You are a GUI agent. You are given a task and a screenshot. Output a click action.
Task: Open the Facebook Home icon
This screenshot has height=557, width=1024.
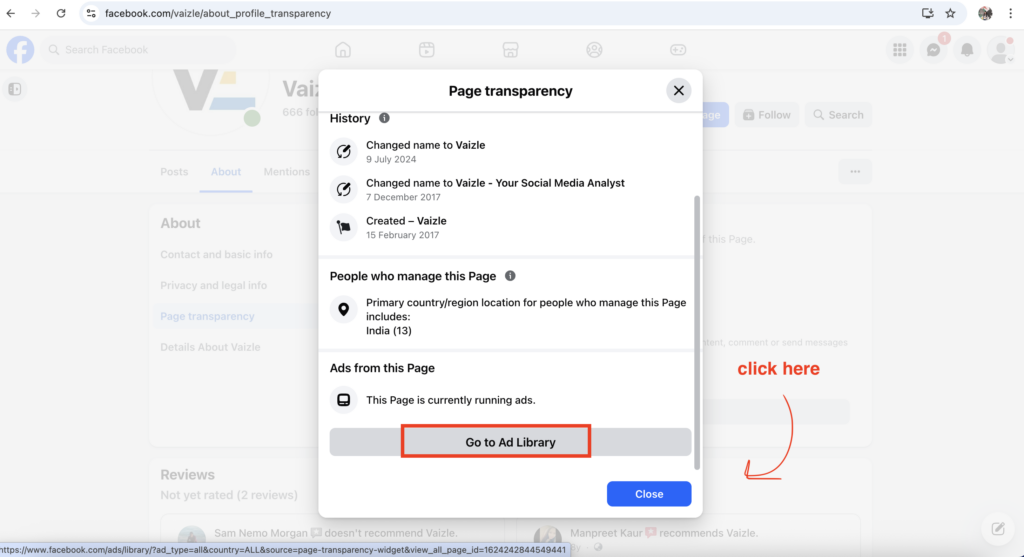pos(343,50)
